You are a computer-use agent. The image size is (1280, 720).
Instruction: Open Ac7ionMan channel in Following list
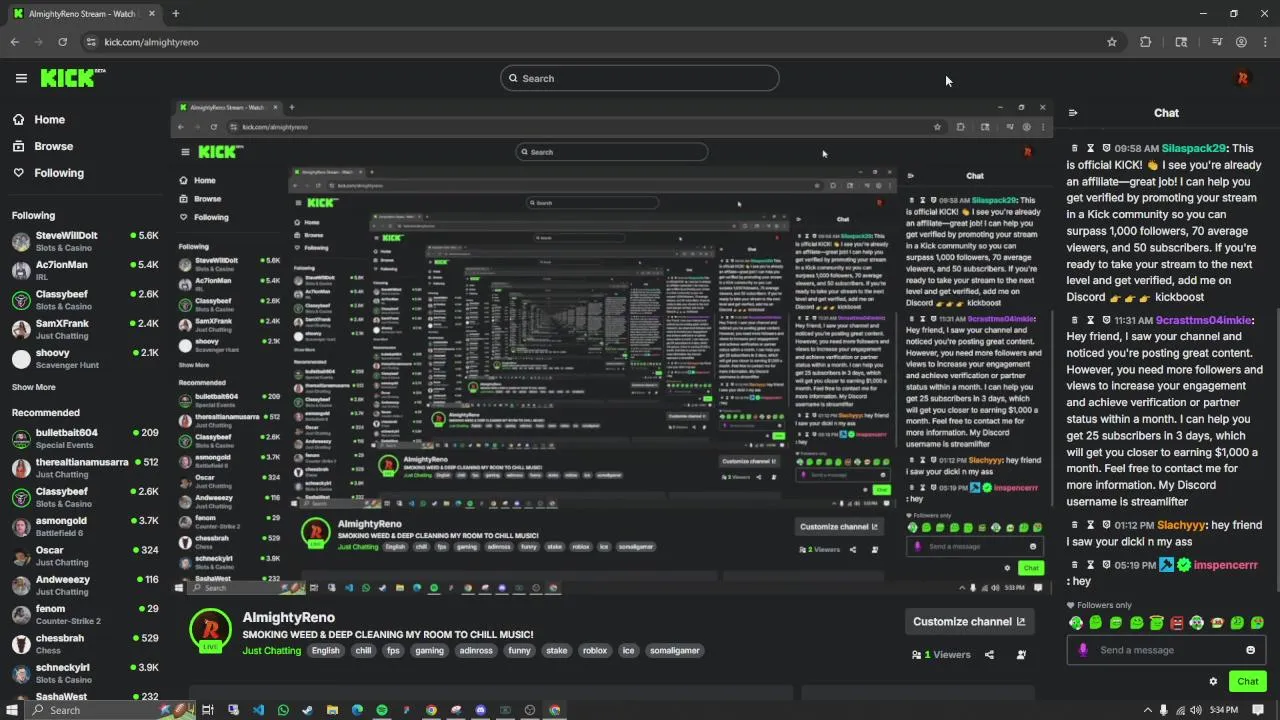[85, 270]
